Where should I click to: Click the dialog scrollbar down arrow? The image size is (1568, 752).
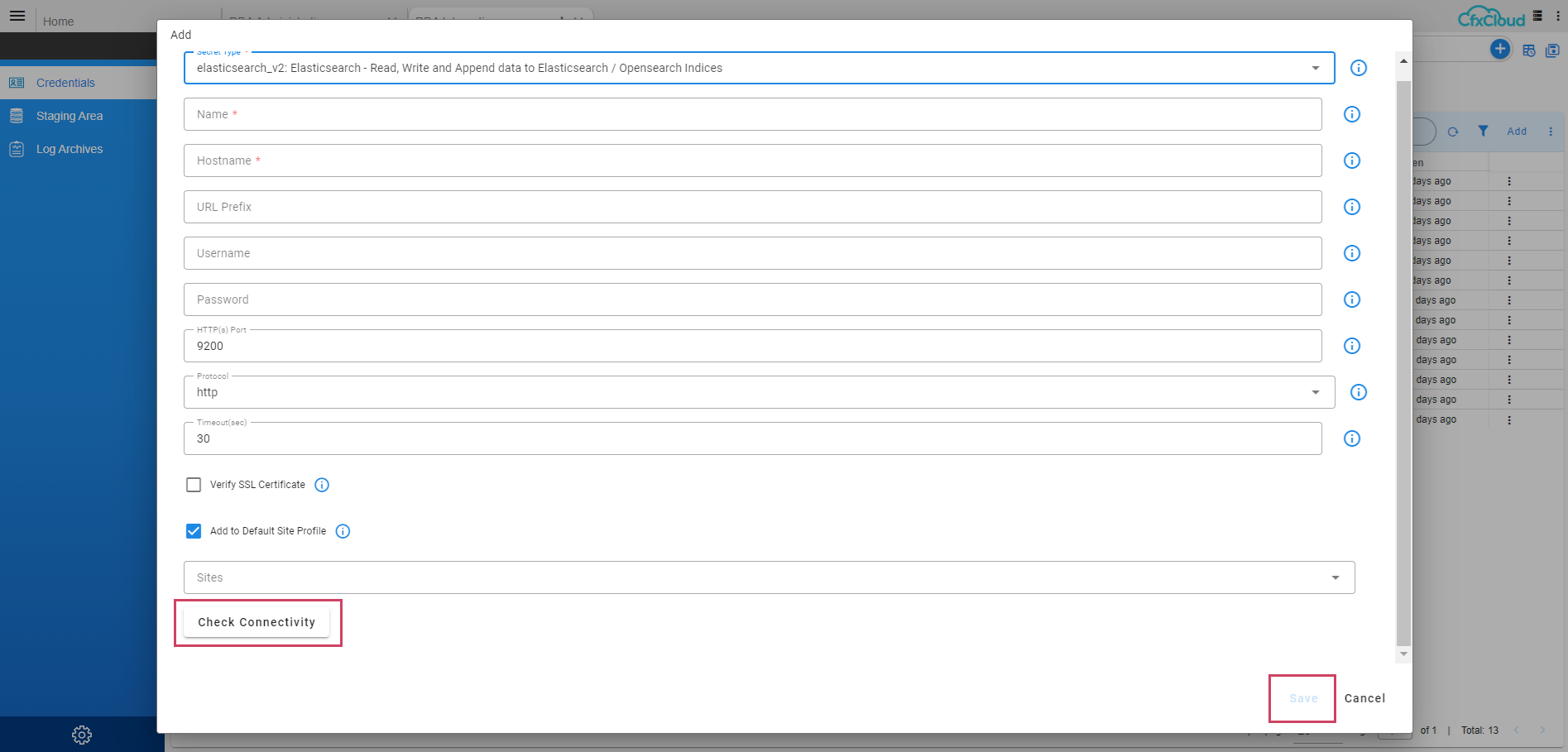[1403, 654]
